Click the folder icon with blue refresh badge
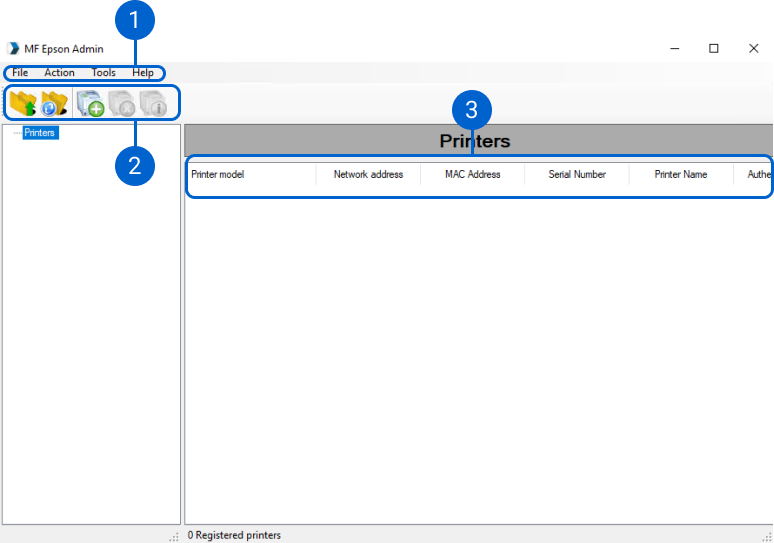The height and width of the screenshot is (543, 774). (x=54, y=102)
